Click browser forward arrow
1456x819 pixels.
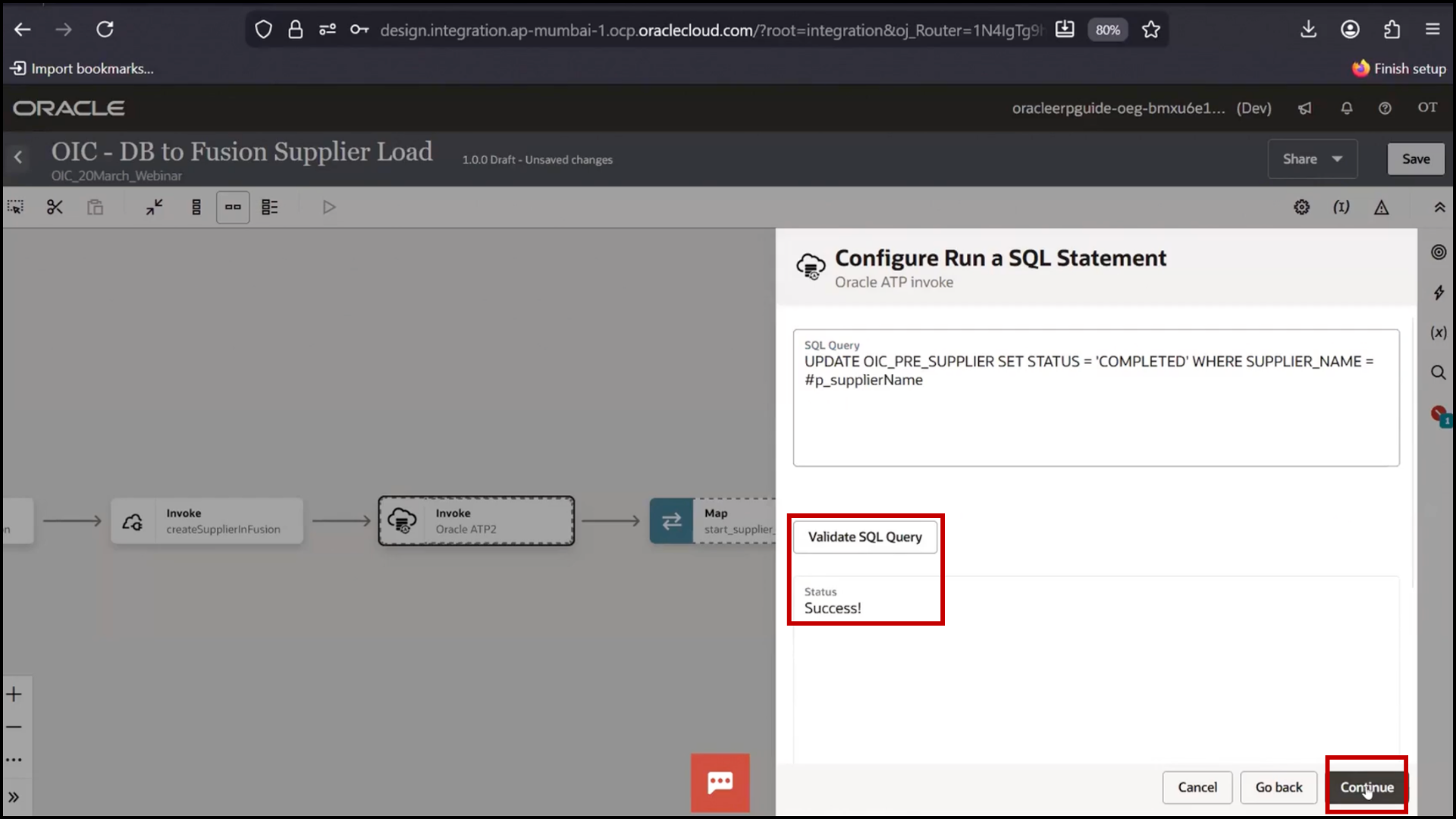pos(64,30)
